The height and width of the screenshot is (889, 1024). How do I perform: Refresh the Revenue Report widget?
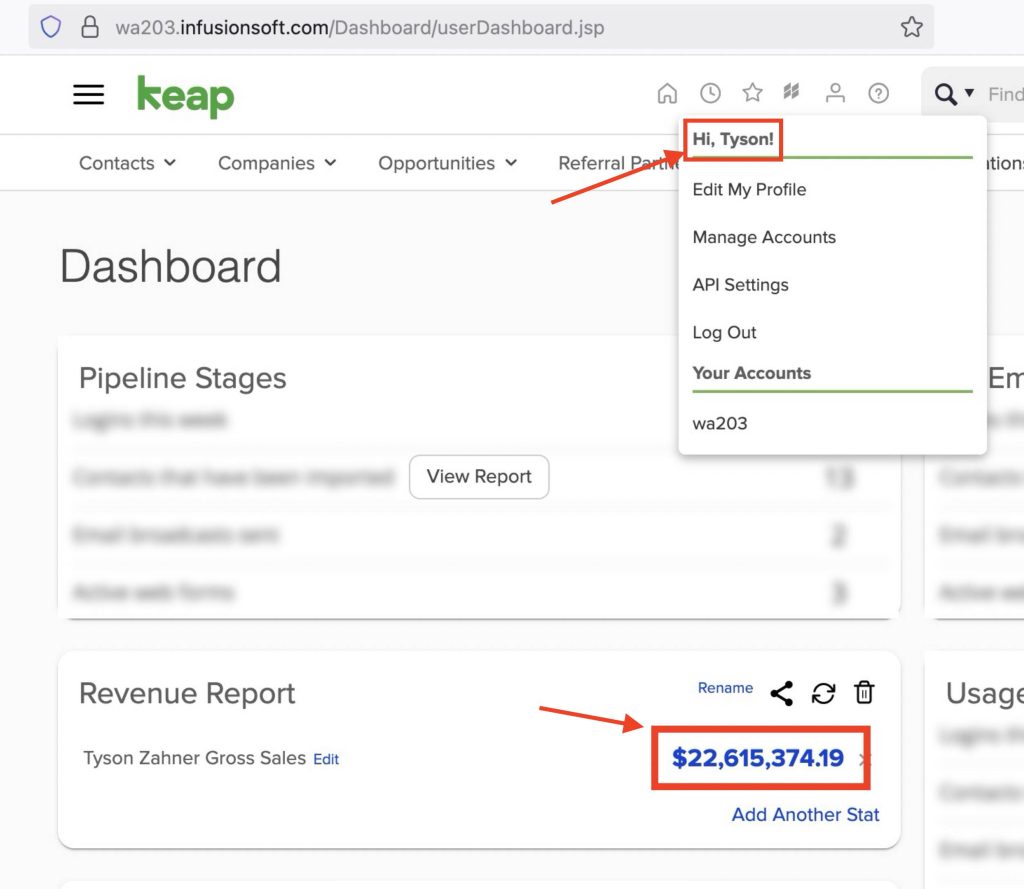tap(823, 693)
